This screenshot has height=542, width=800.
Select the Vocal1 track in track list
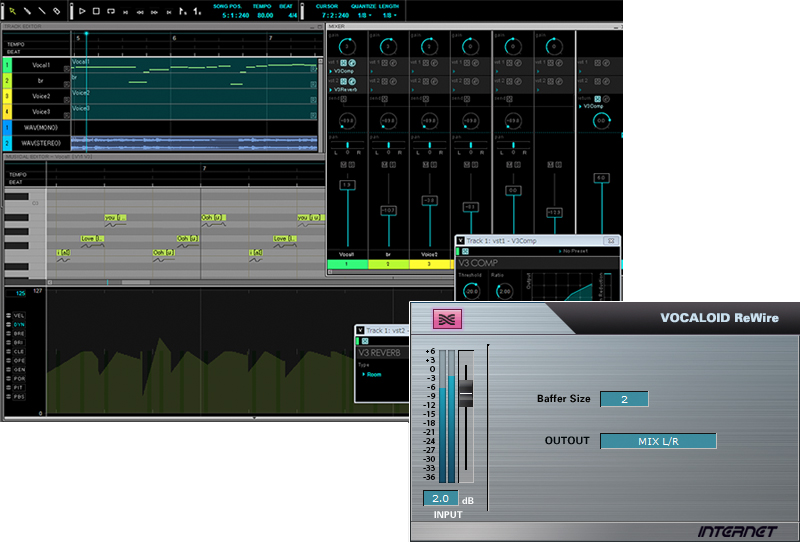point(40,65)
